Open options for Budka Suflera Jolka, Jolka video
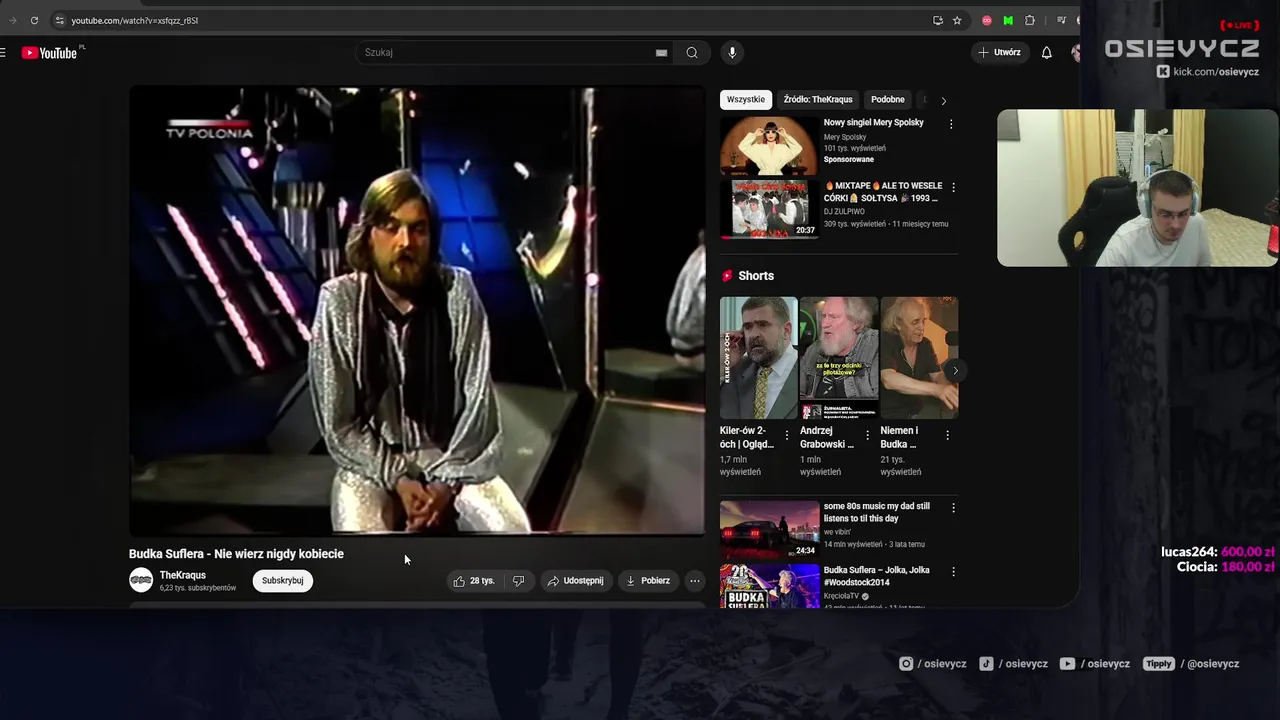Screen dimensions: 1280x720 coord(953,572)
